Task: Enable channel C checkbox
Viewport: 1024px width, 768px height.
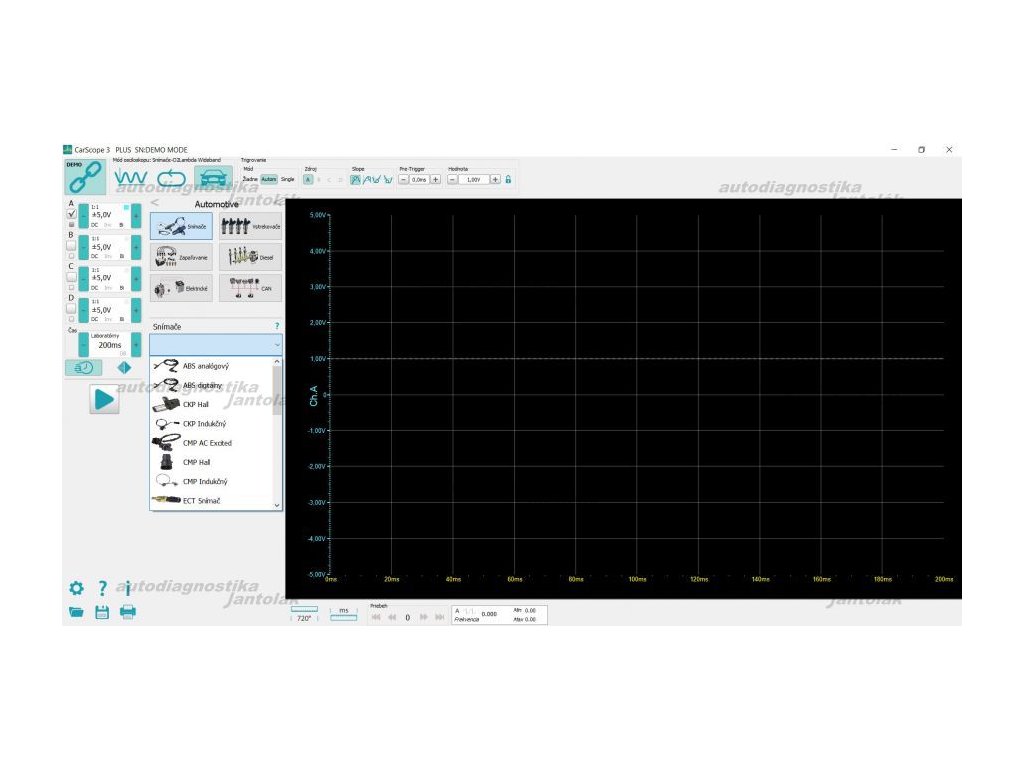Action: (71, 278)
